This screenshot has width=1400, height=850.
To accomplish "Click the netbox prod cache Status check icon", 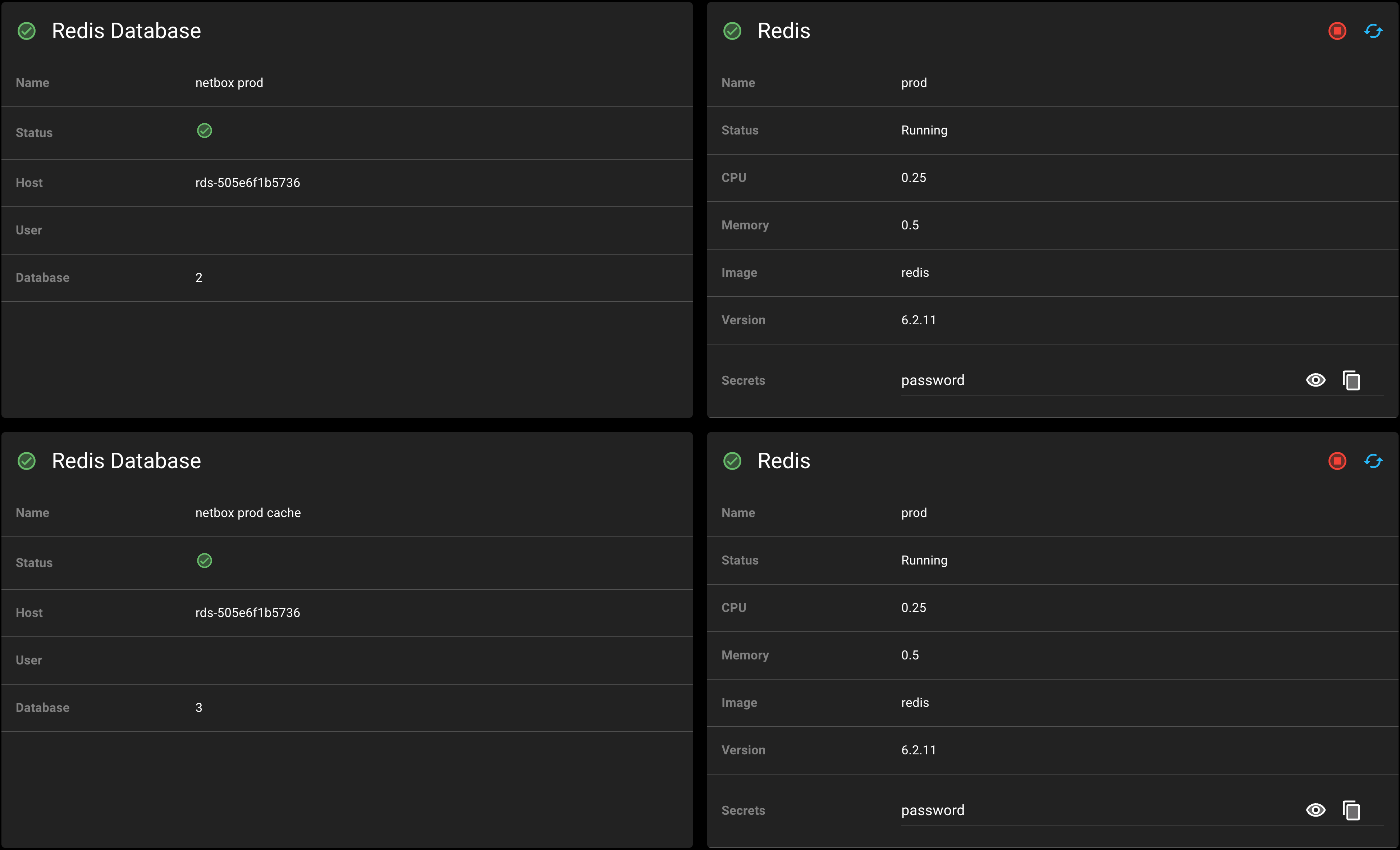I will pos(205,561).
